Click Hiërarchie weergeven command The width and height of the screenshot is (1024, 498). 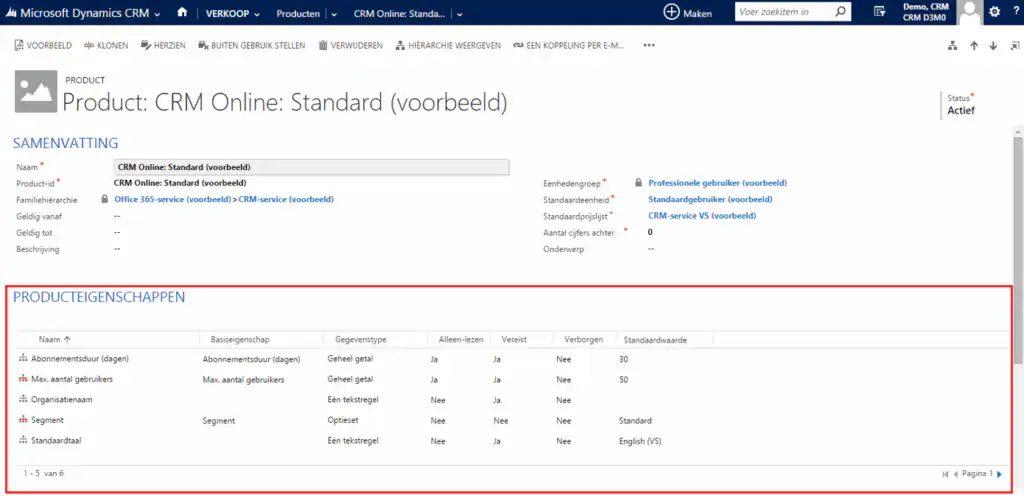click(x=447, y=45)
